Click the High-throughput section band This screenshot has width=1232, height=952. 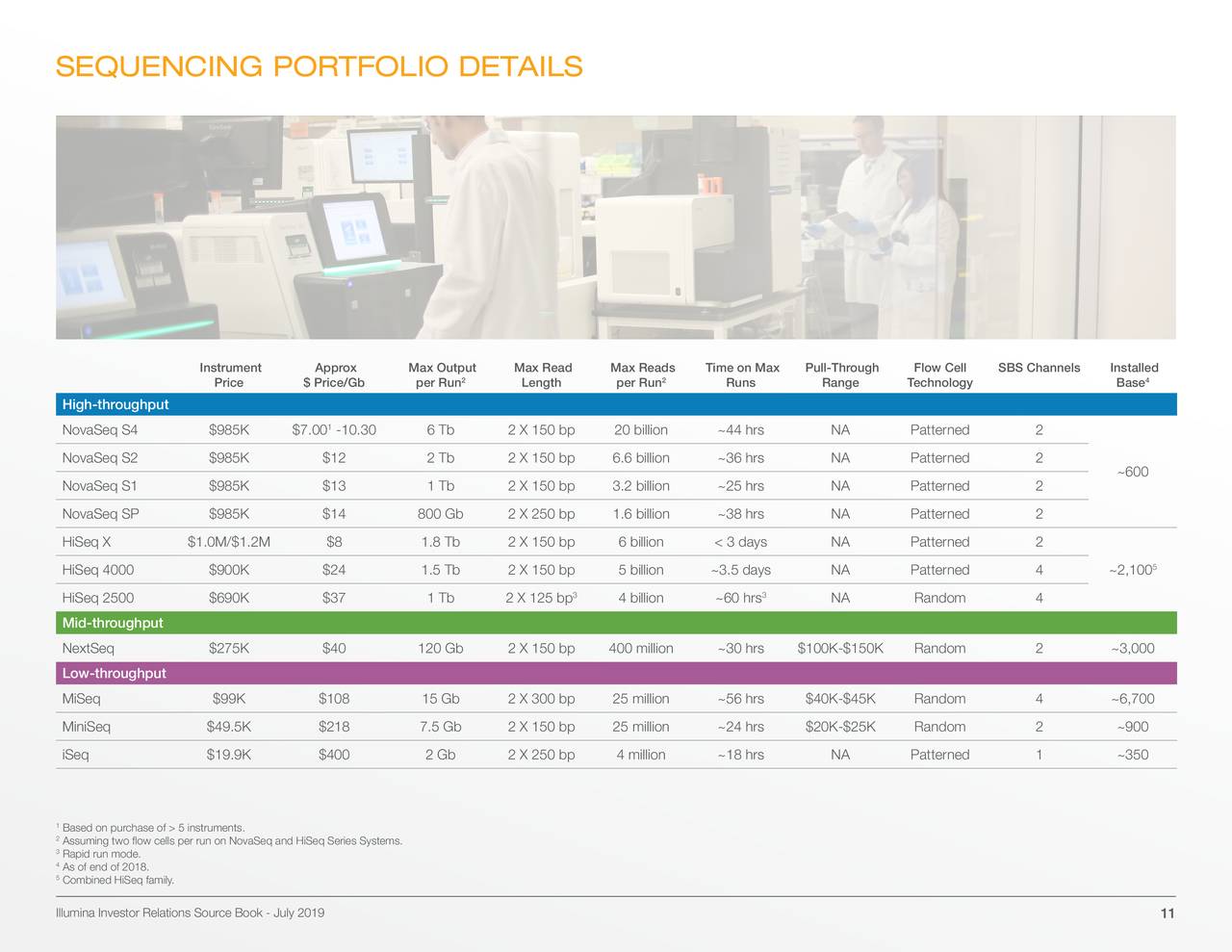pos(616,404)
